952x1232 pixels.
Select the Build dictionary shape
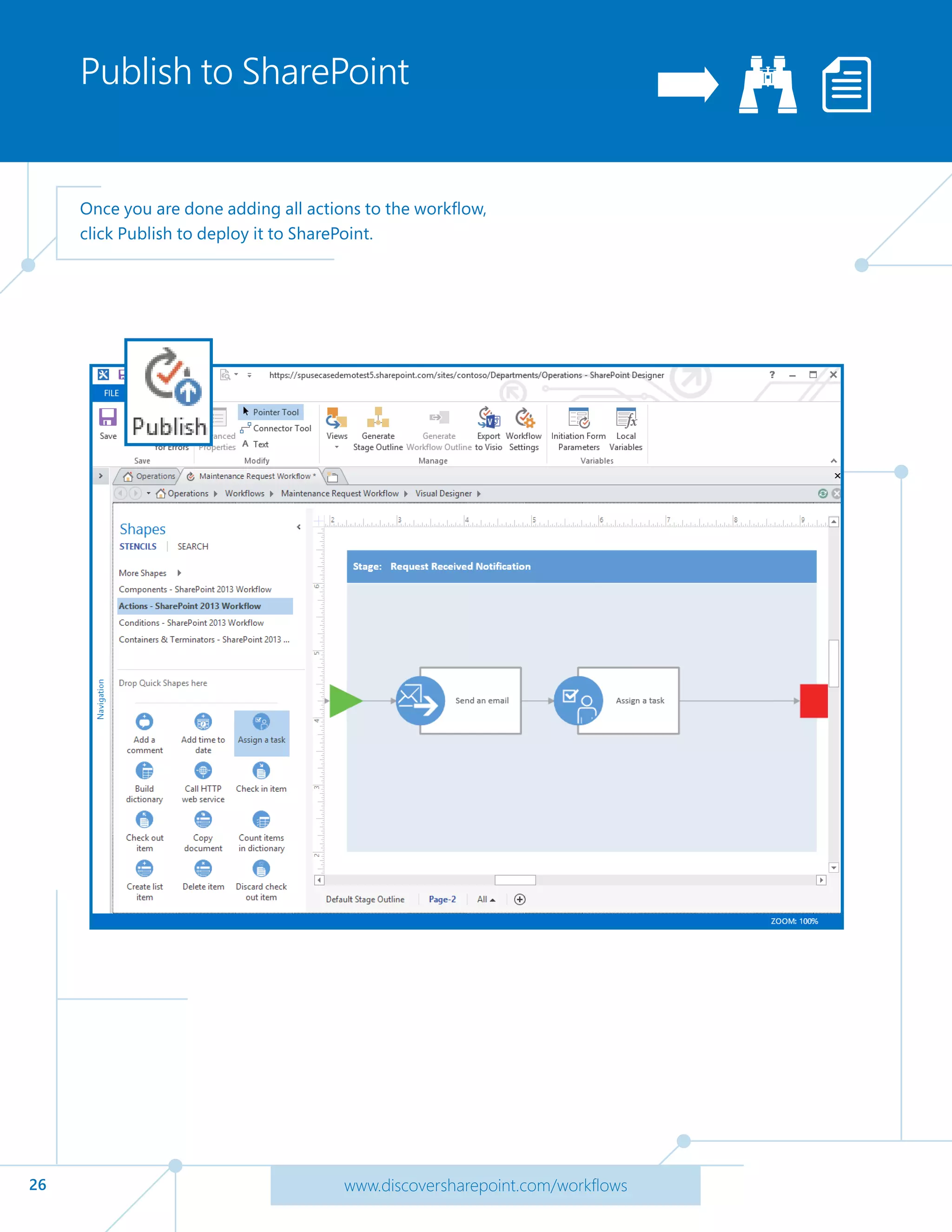coord(145,783)
